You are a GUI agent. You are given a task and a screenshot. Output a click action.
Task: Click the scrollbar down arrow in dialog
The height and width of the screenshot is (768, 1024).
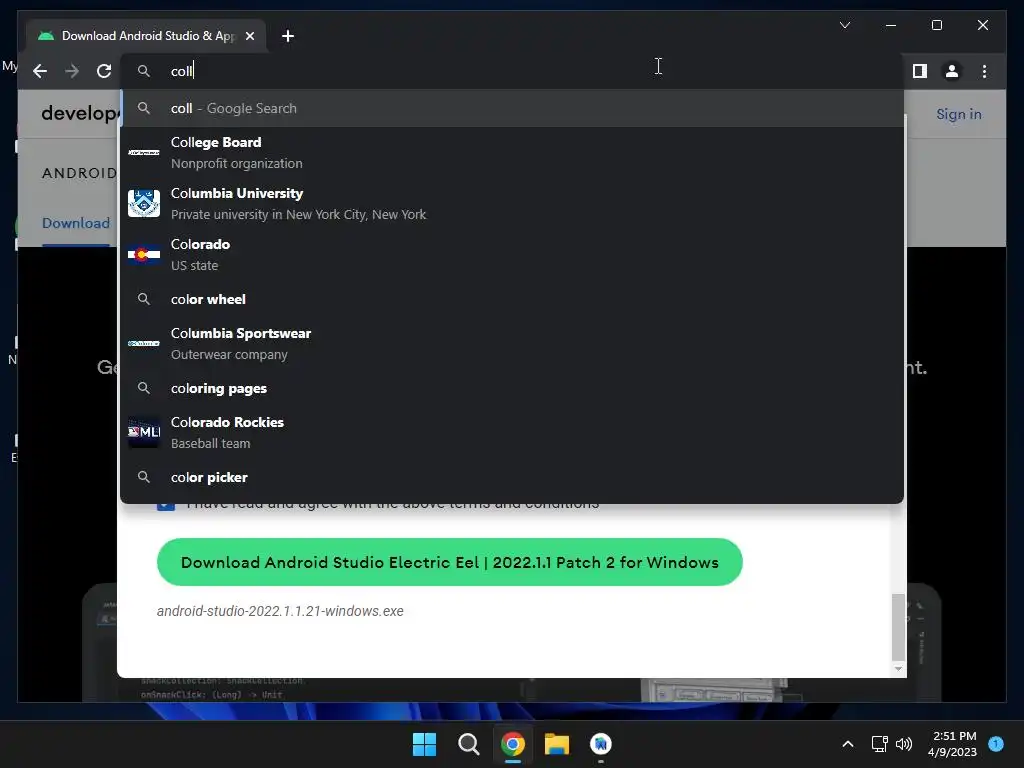point(898,669)
